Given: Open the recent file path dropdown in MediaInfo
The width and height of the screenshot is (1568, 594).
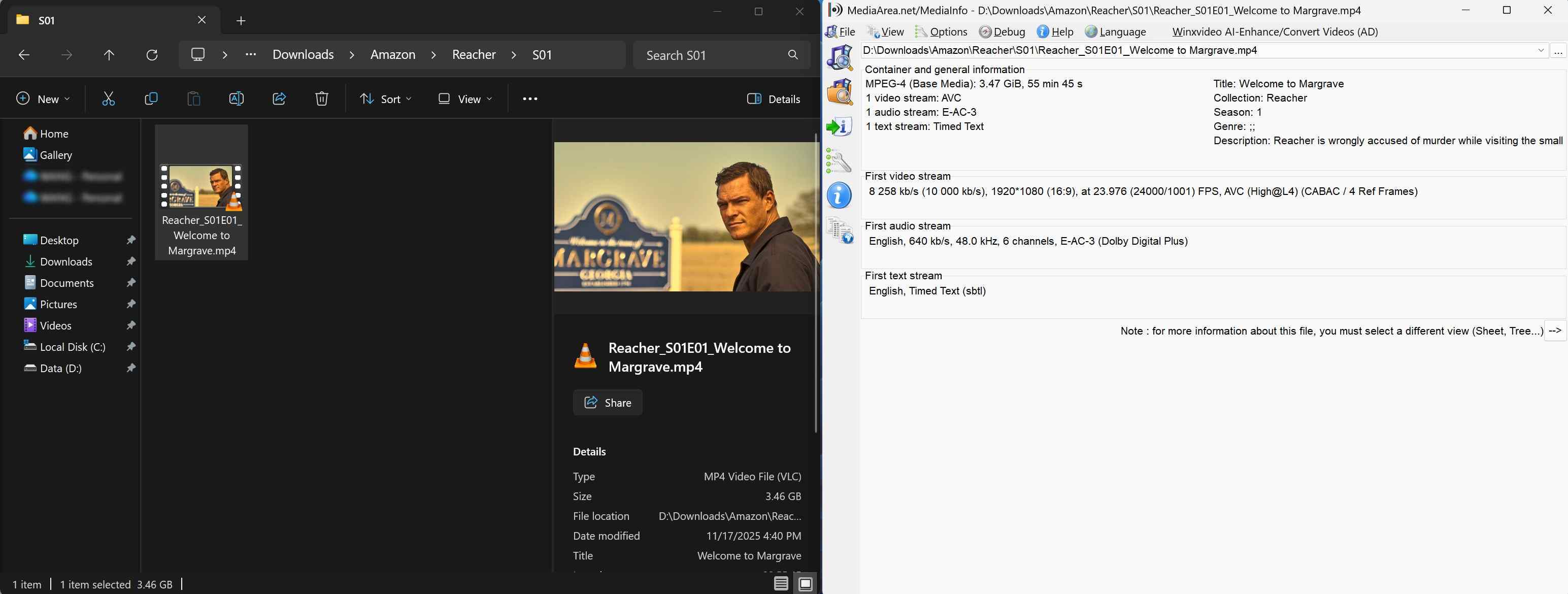Looking at the screenshot, I should tap(1541, 50).
